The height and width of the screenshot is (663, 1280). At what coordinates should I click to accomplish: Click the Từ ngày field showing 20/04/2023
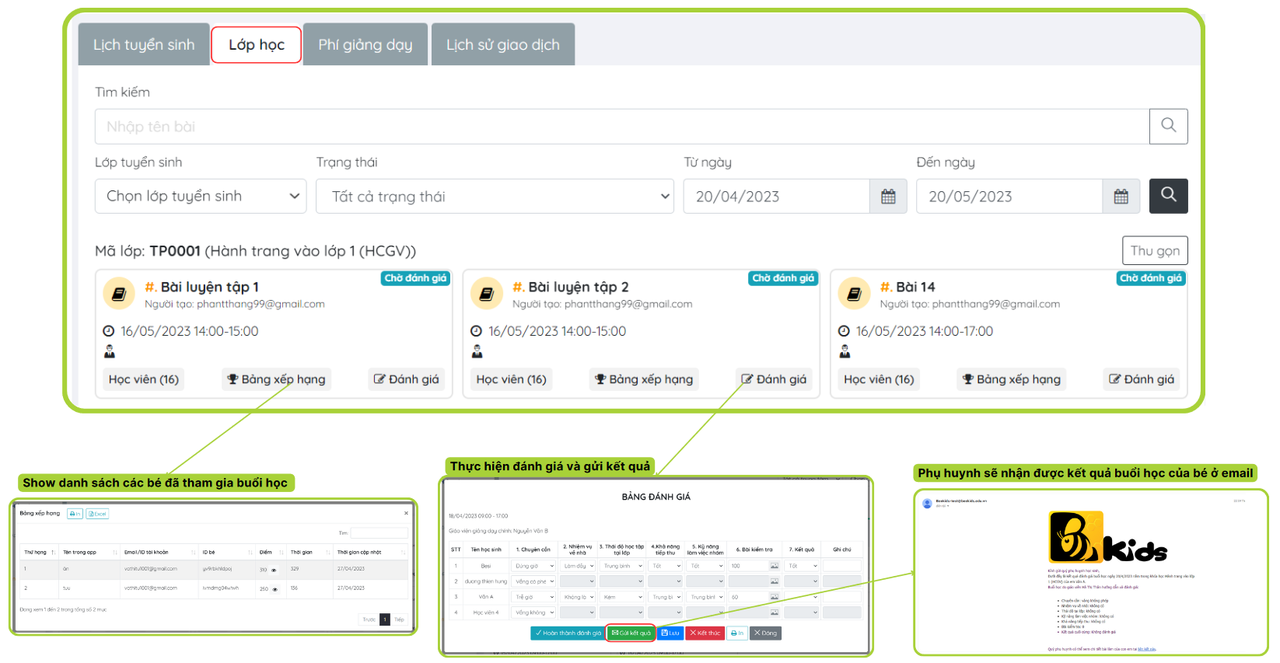(776, 197)
